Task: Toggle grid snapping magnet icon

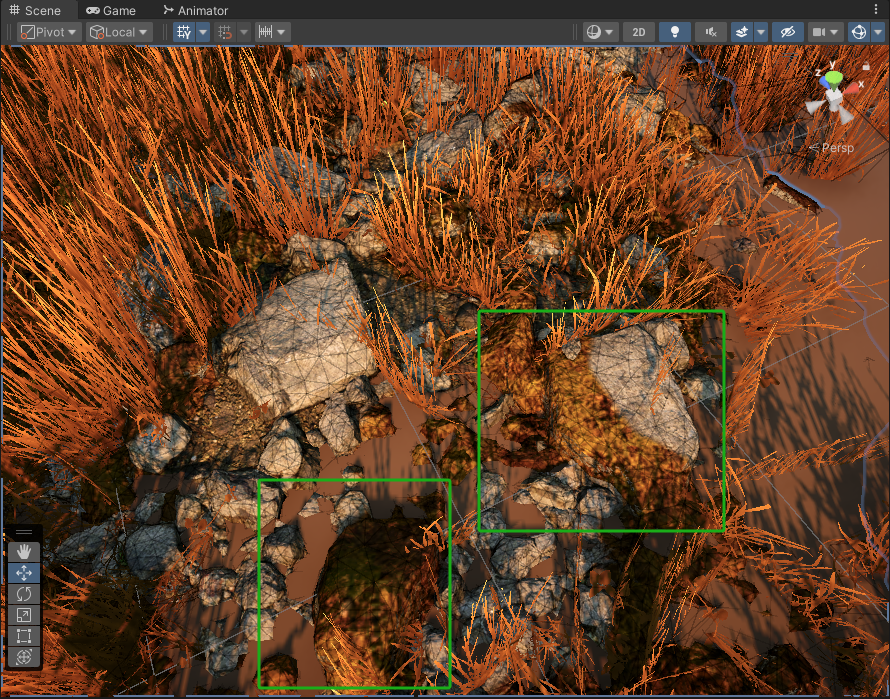Action: 225,32
